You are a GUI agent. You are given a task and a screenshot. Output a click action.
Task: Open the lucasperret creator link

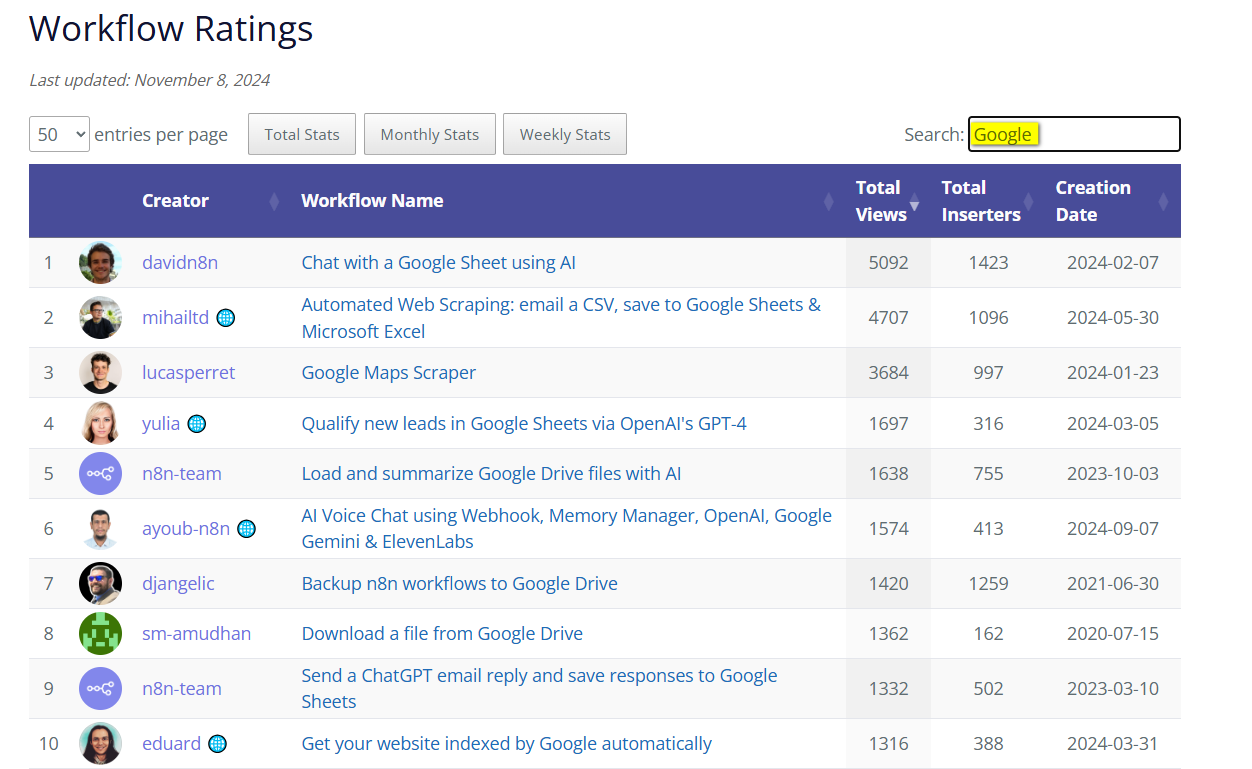pos(189,373)
